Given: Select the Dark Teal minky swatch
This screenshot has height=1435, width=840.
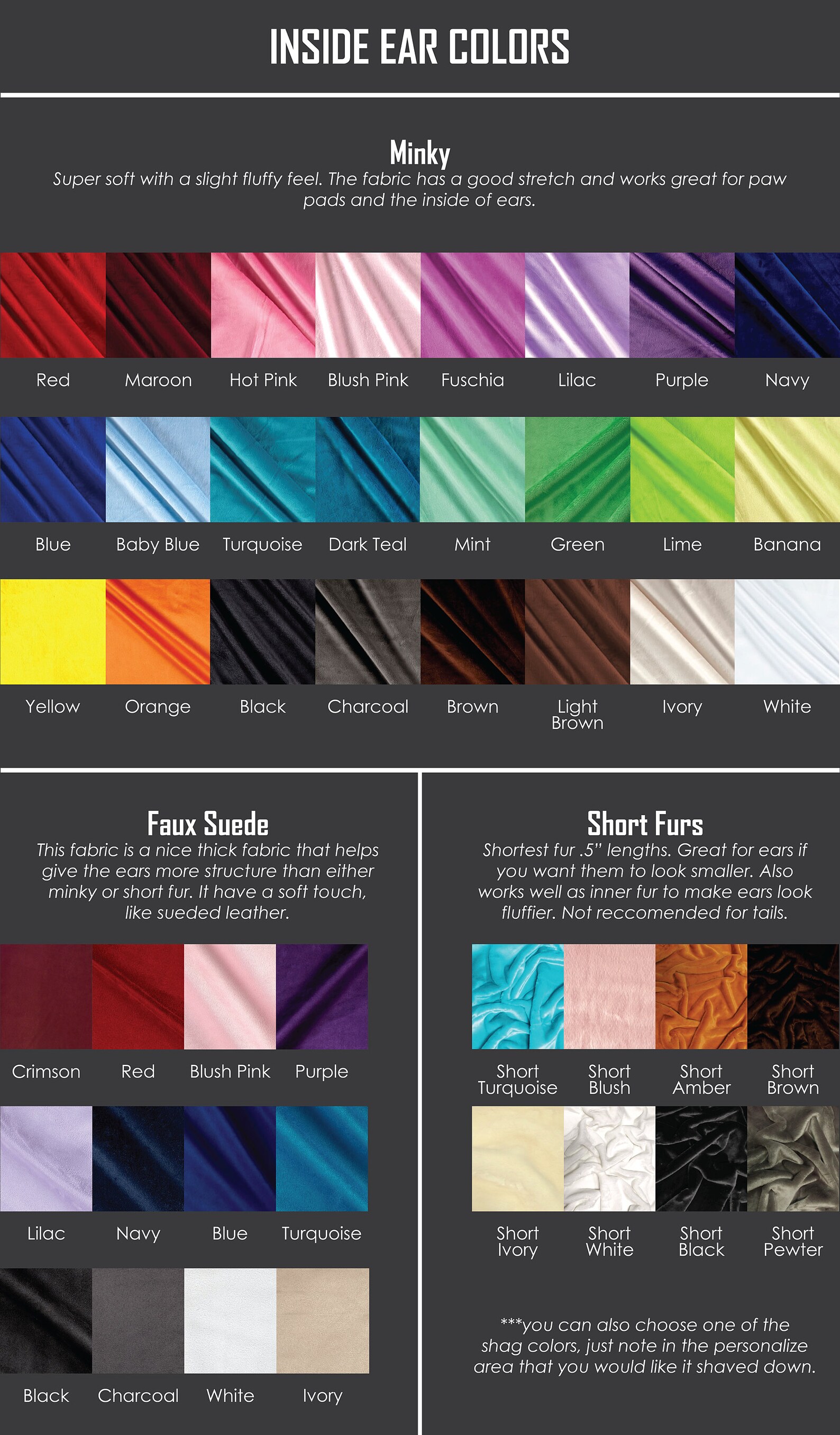Looking at the screenshot, I should pos(368,469).
